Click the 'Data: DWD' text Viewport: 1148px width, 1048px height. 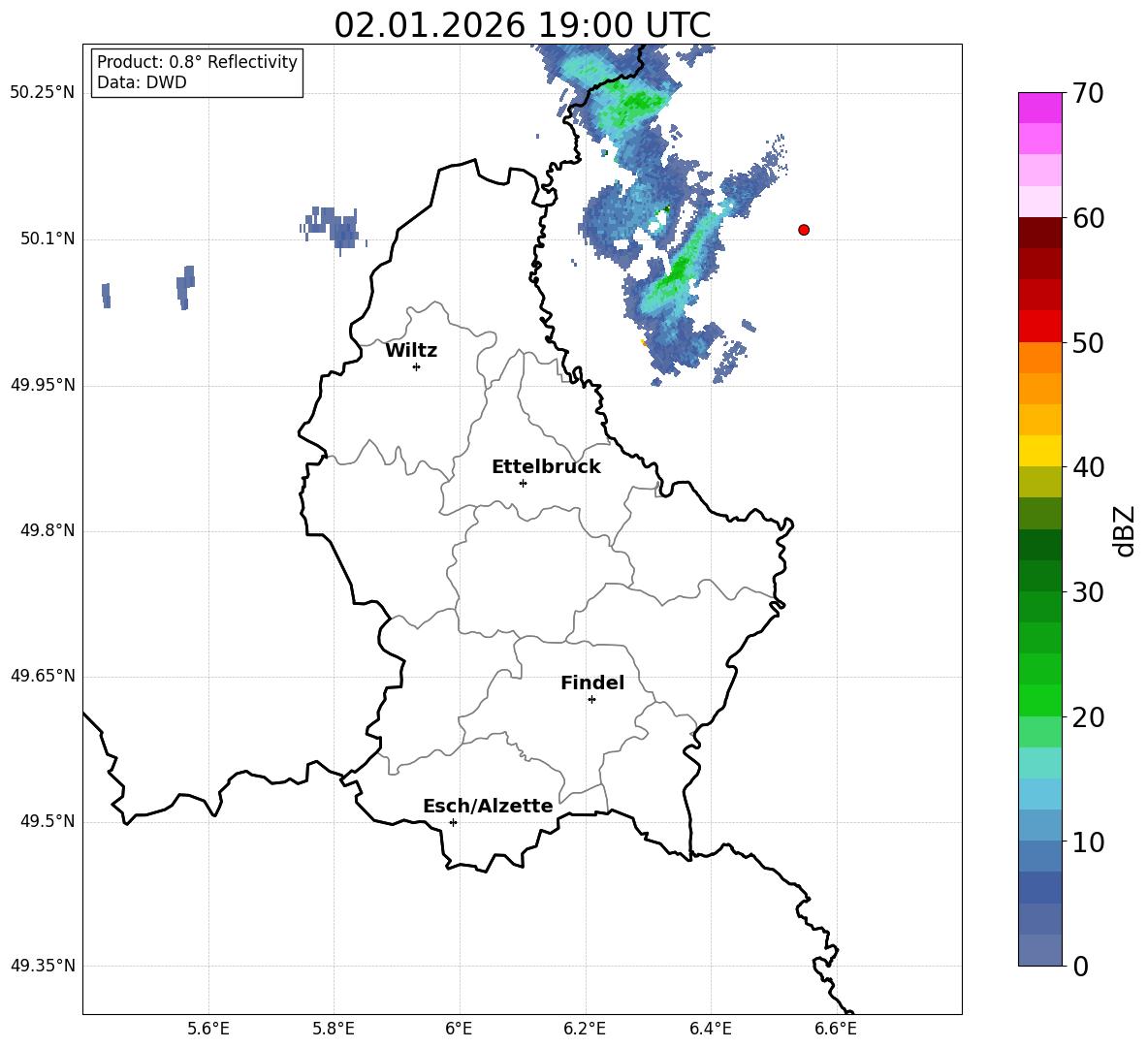click(x=142, y=82)
